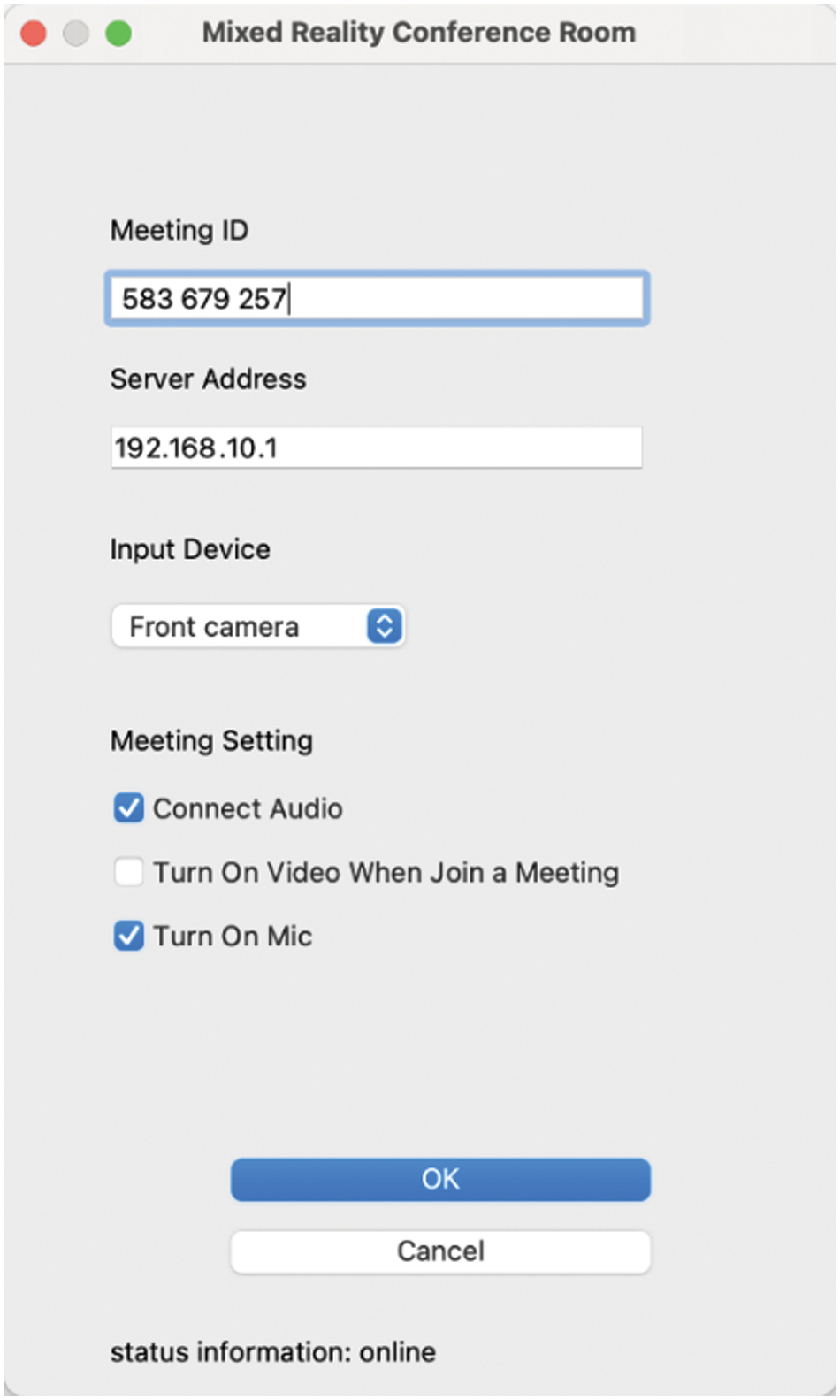Image resolution: width=840 pixels, height=1400 pixels.
Task: Disable the Turn On Mic checkbox
Action: pyautogui.click(x=129, y=936)
